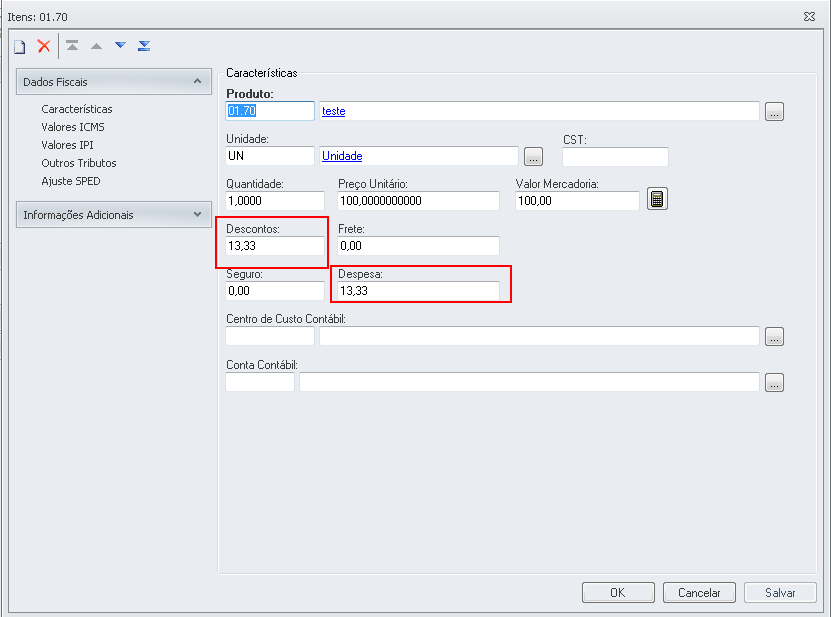The image size is (831, 617).
Task: Click the OK button
Action: pyautogui.click(x=618, y=593)
